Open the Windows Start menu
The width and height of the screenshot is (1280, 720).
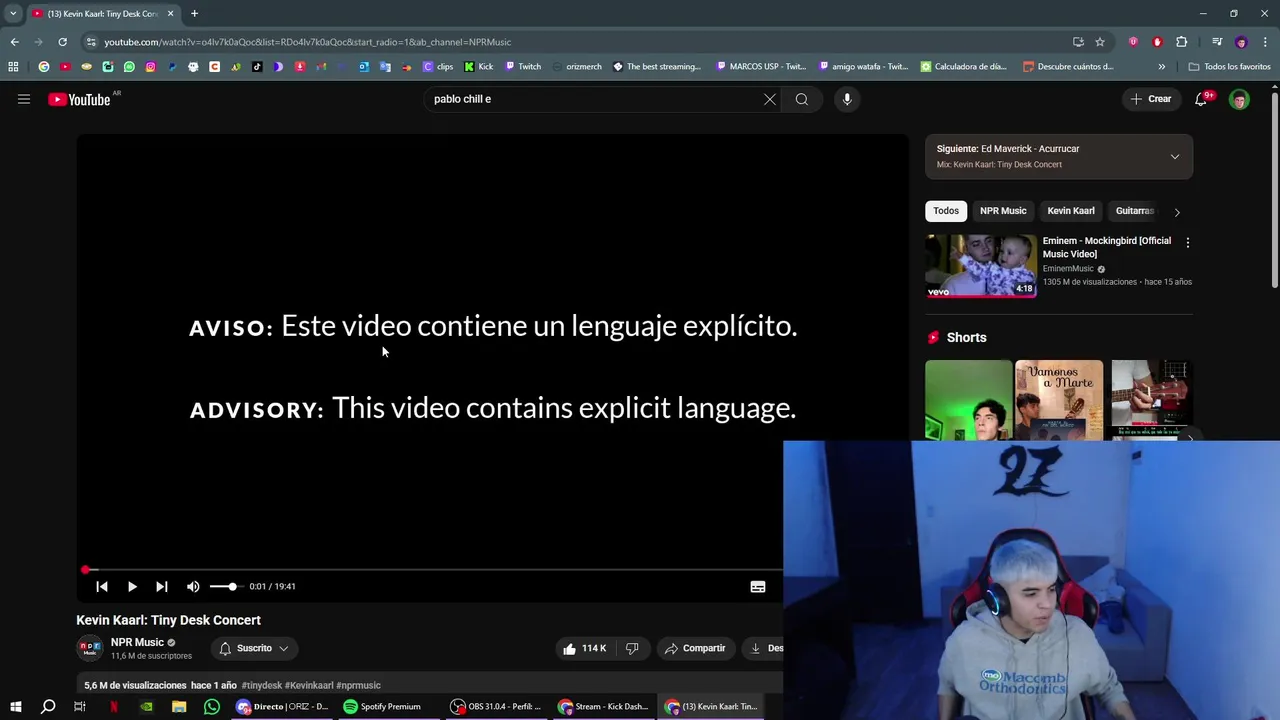tap(16, 707)
